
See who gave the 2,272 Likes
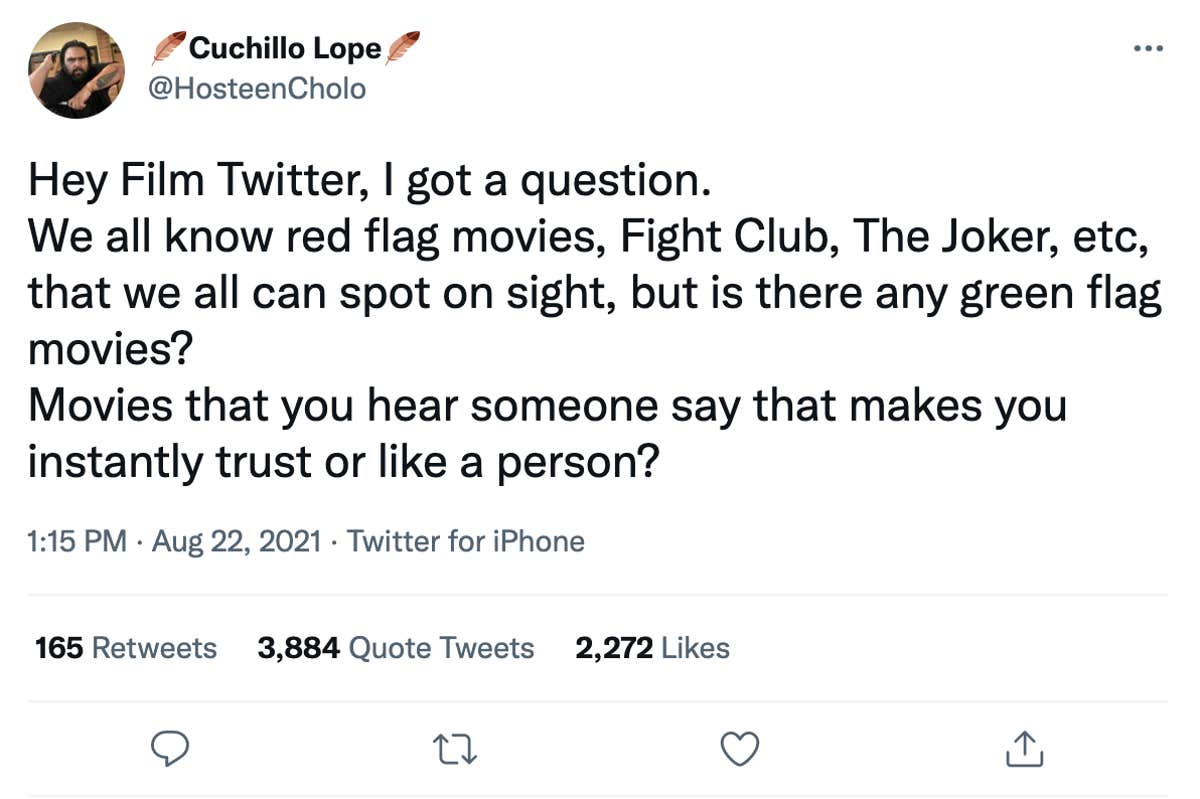652,648
